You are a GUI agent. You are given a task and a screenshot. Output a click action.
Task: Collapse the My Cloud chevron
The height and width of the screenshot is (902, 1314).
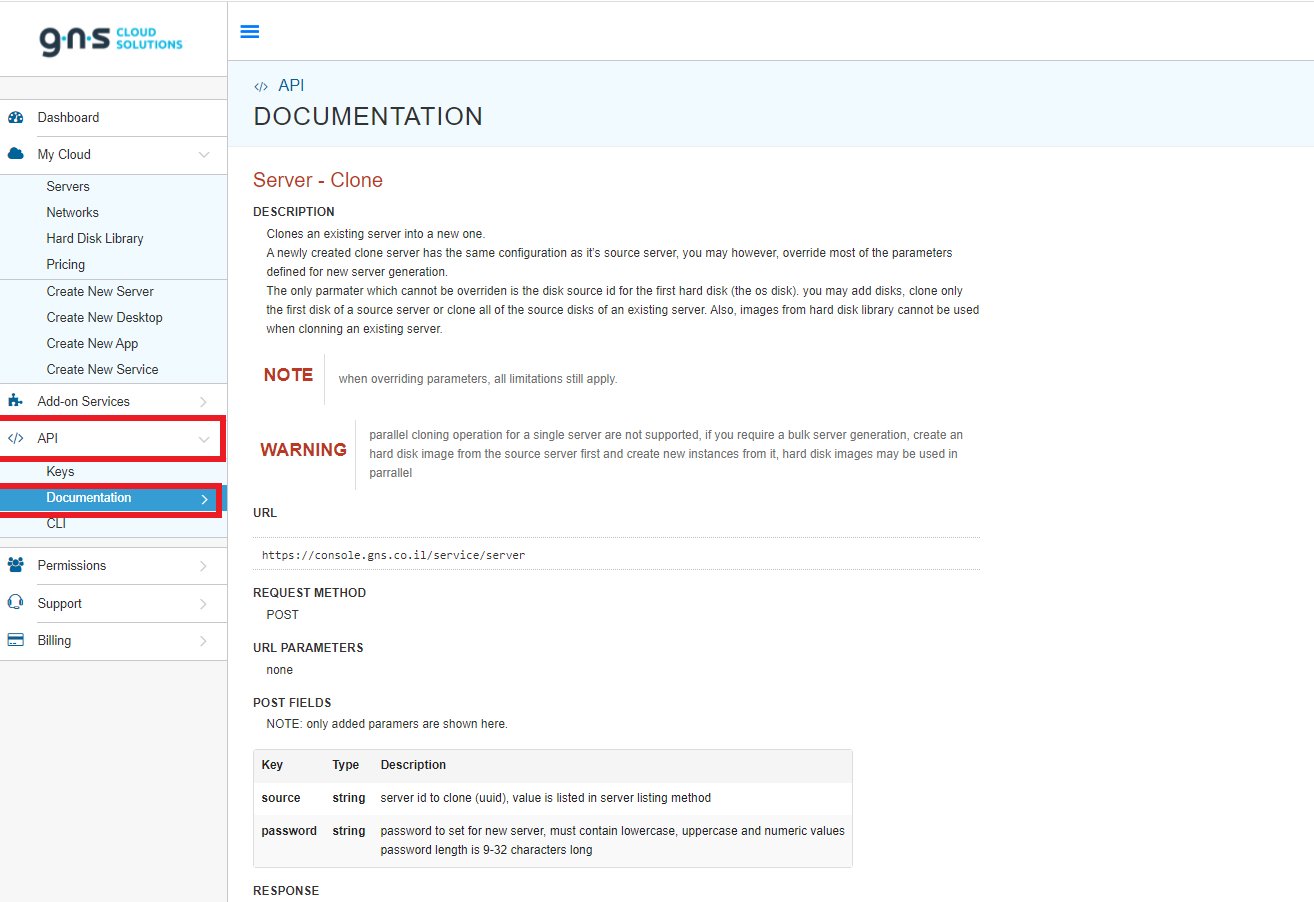204,155
